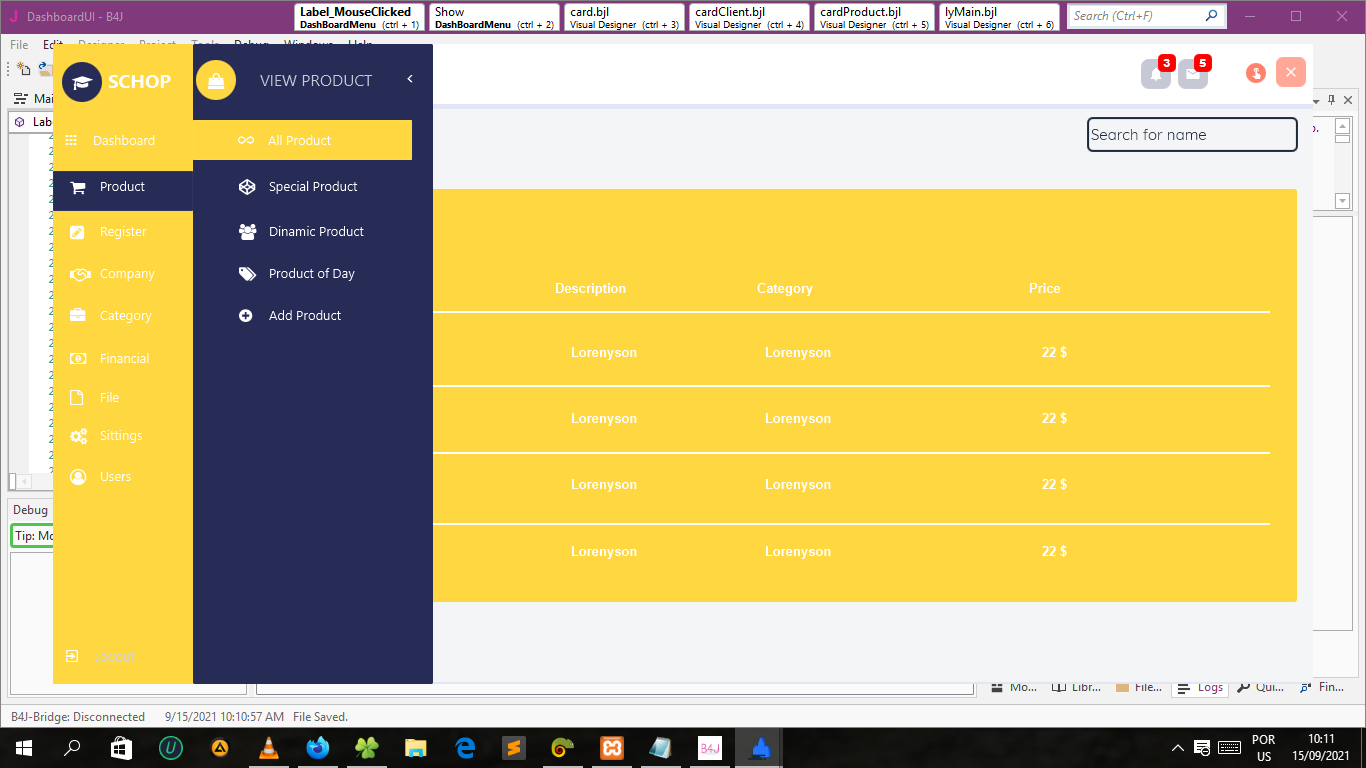1366x768 pixels.
Task: Click the Category column header in the table
Action: click(x=785, y=289)
